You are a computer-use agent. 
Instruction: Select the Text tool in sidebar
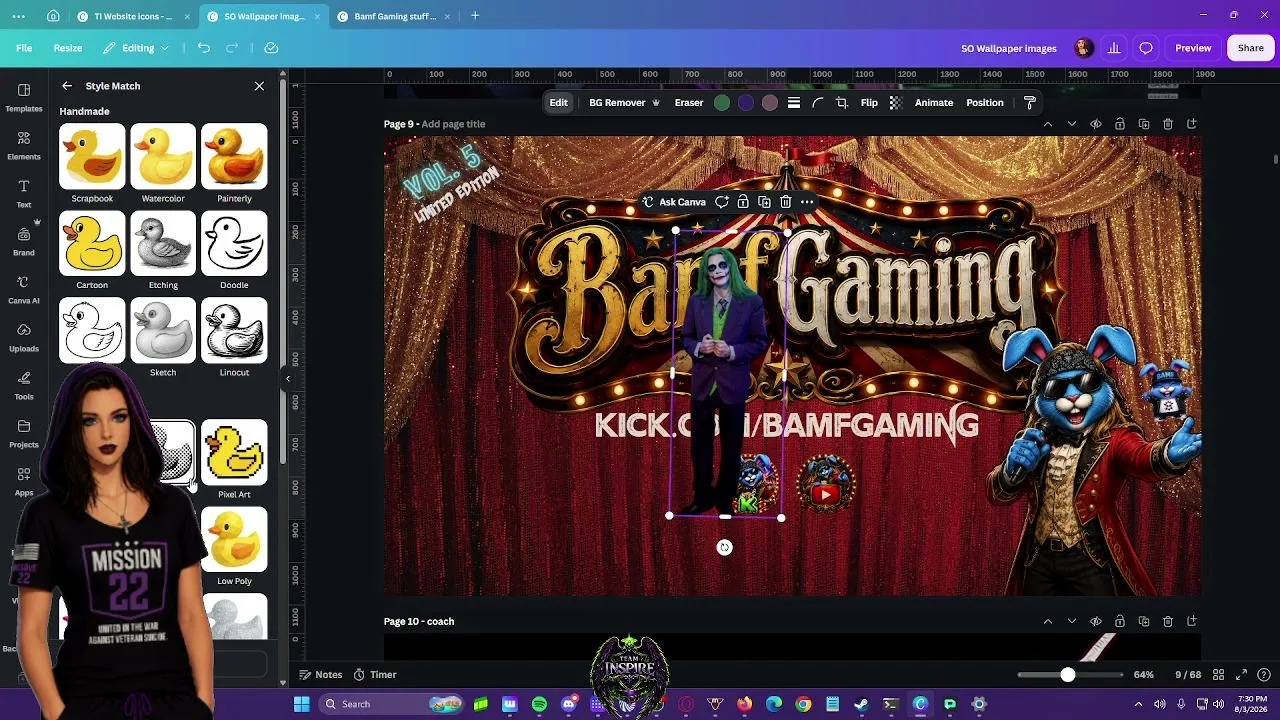pyautogui.click(x=24, y=193)
